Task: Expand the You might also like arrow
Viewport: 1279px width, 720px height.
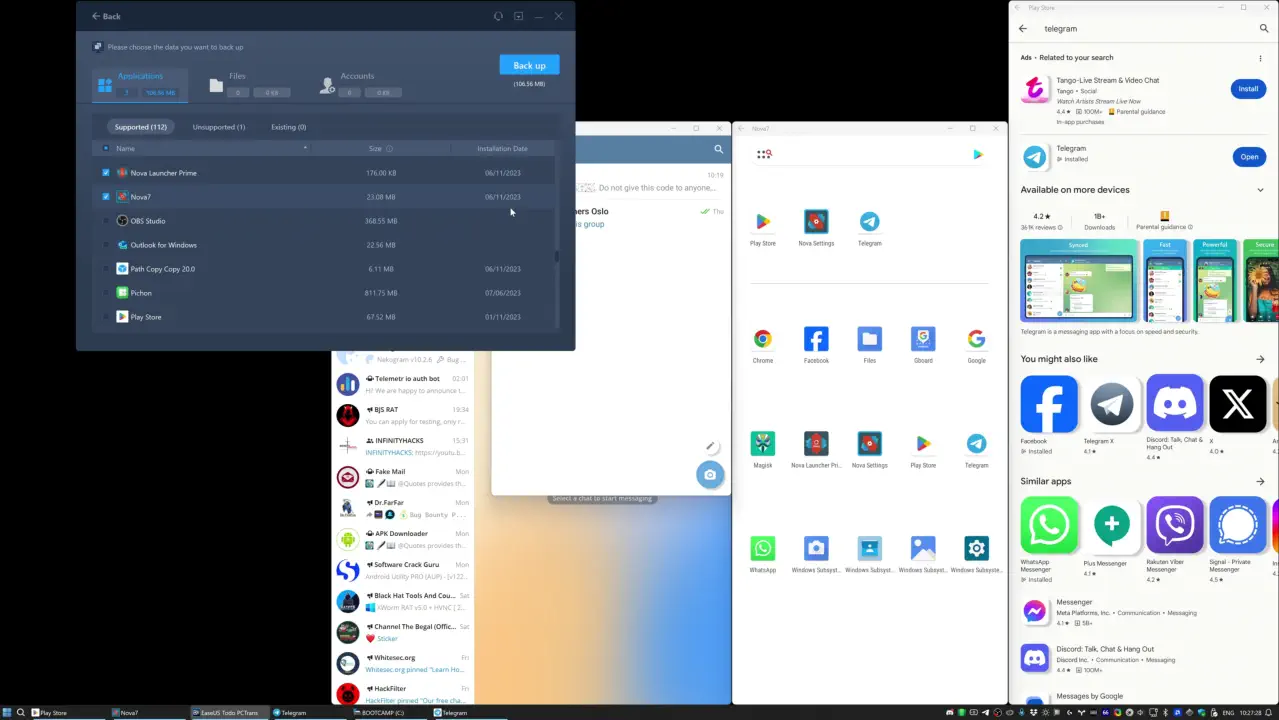Action: point(1260,359)
